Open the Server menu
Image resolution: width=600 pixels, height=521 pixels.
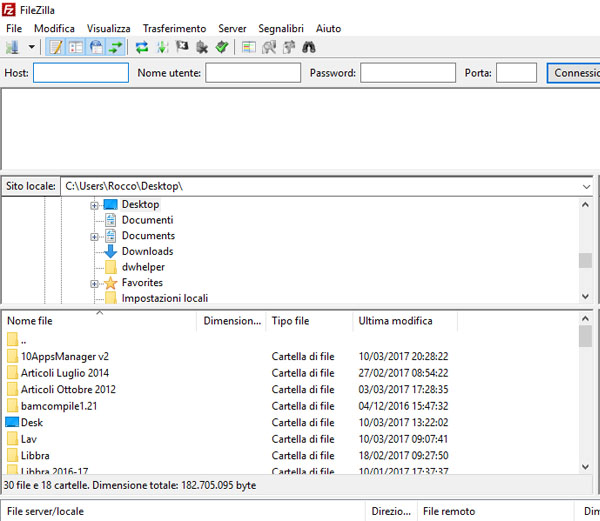tap(232, 29)
